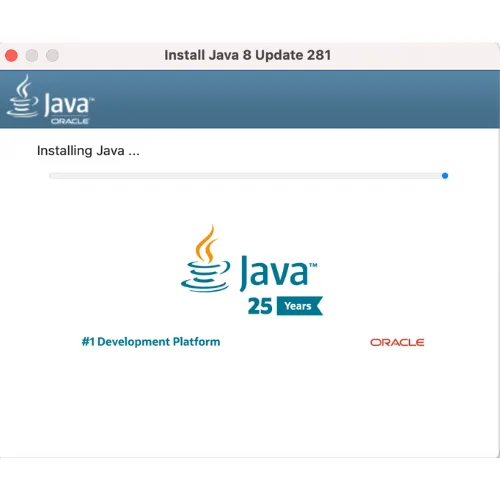Screen dimensions: 500x500
Task: Click the gray zoom window button
Action: (52, 55)
